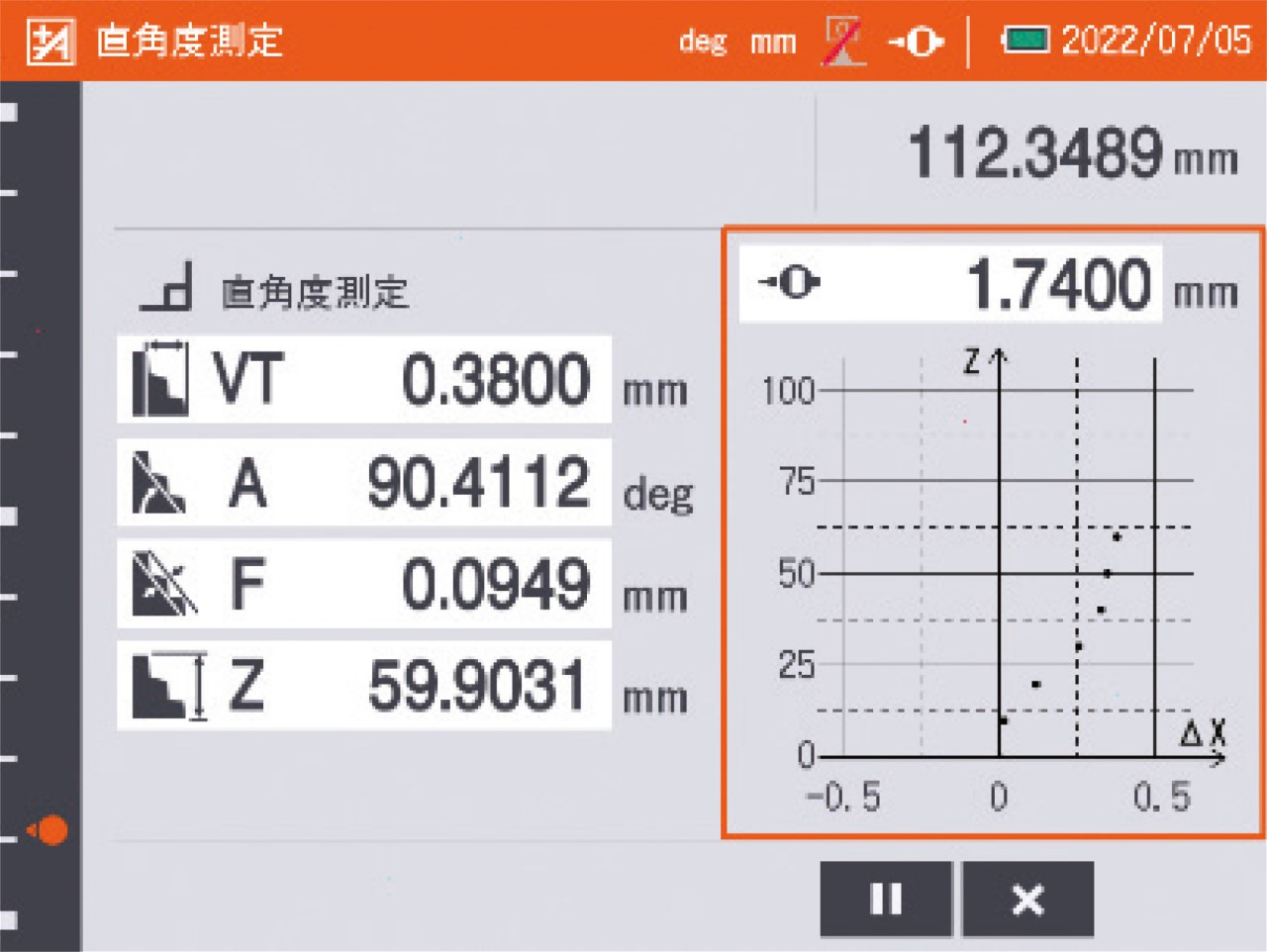Click the squareness measurement icon in the title bar
The width and height of the screenshot is (1267, 952).
49,42
